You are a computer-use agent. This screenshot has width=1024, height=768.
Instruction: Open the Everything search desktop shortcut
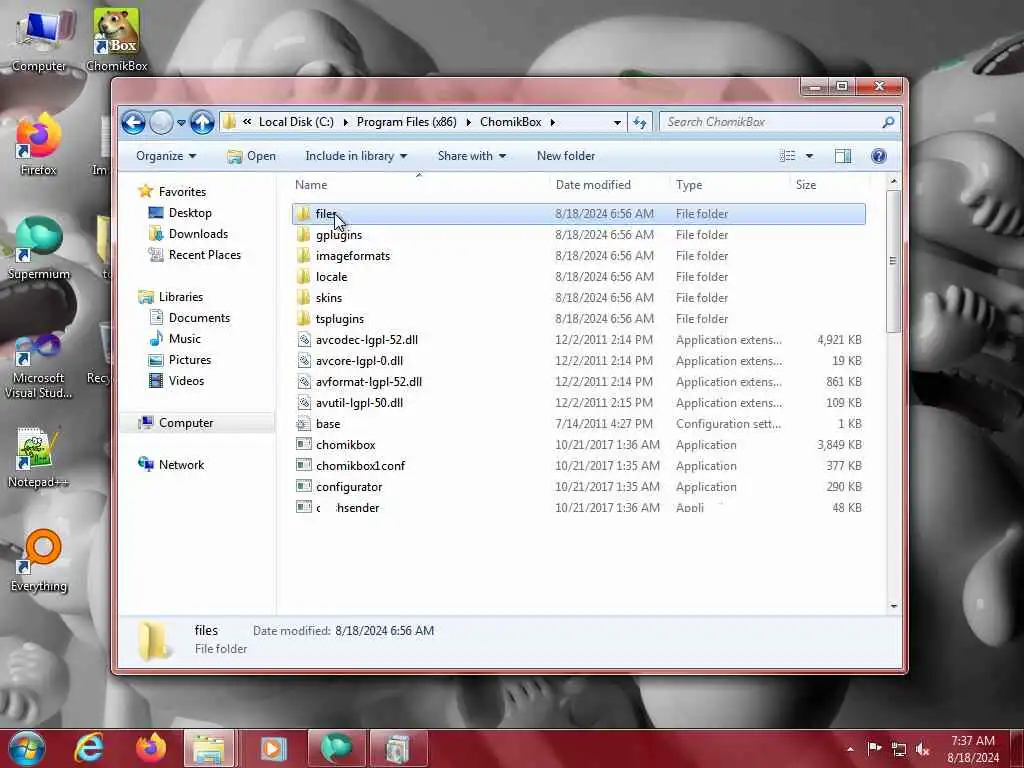[39, 560]
